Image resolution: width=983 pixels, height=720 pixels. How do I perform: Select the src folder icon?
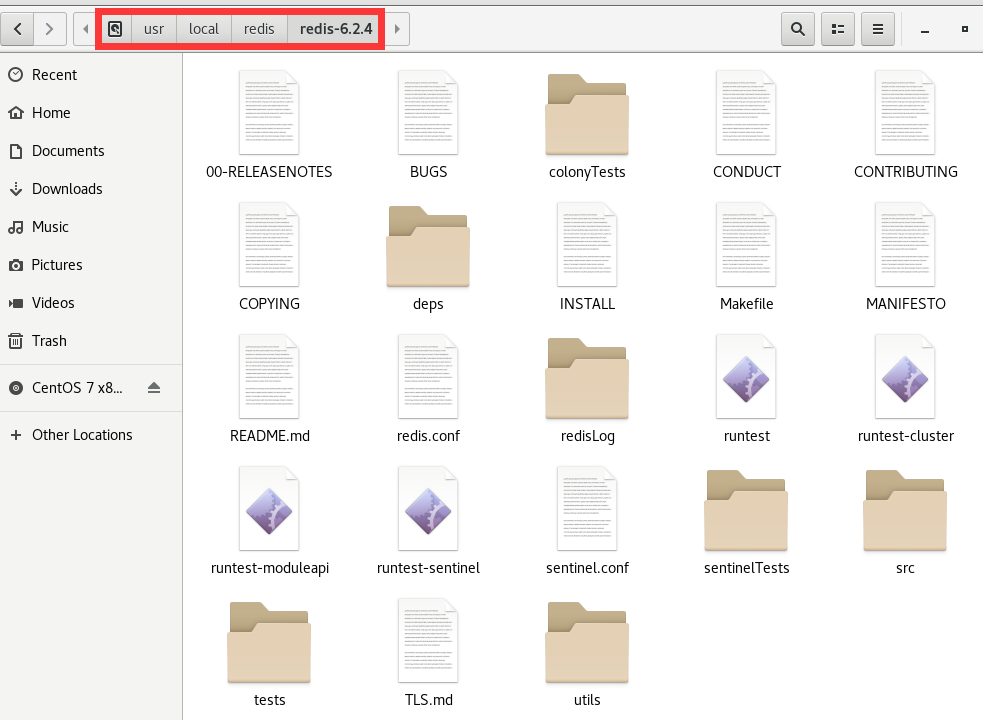905,511
